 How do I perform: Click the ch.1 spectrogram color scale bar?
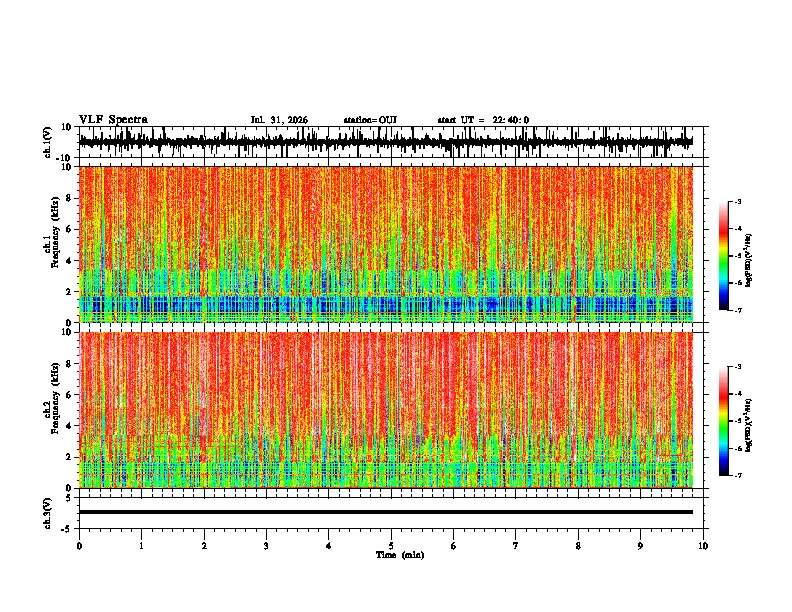tap(724, 256)
